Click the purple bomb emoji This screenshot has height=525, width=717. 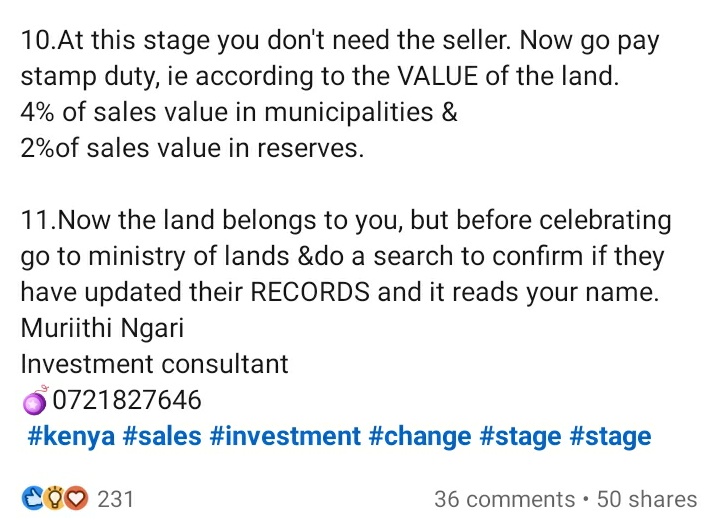point(35,401)
